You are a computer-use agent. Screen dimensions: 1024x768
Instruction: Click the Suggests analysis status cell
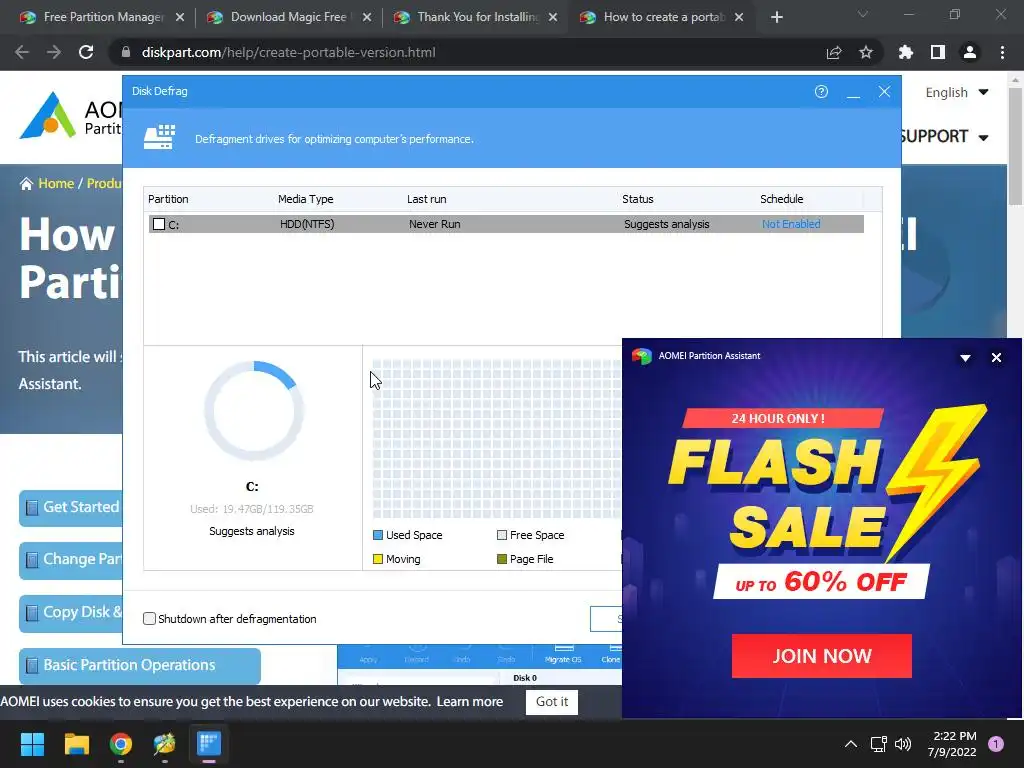click(666, 224)
